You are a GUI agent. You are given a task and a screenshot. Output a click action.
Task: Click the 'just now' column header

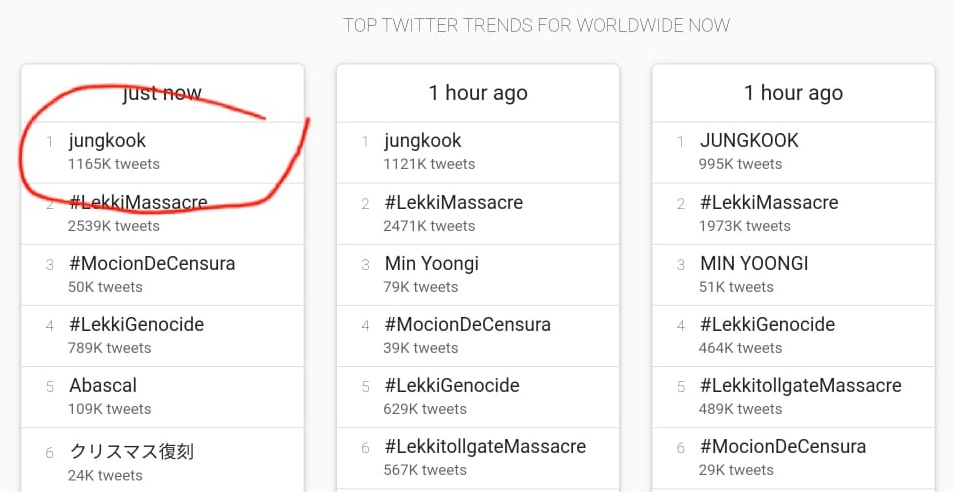click(162, 93)
